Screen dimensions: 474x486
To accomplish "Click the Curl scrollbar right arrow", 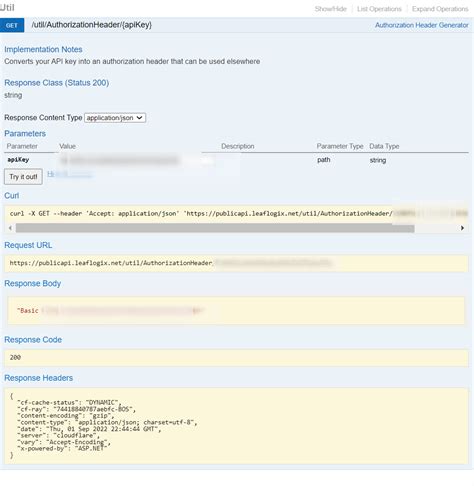I will [x=462, y=228].
